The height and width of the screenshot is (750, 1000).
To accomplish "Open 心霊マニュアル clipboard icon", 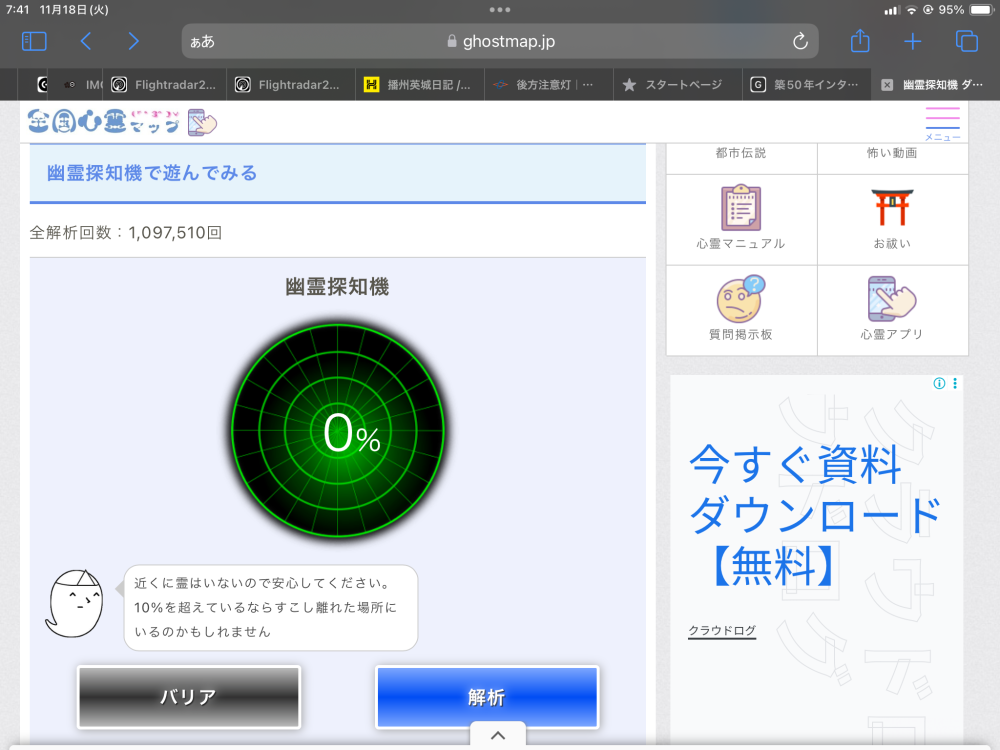I will pos(741,208).
